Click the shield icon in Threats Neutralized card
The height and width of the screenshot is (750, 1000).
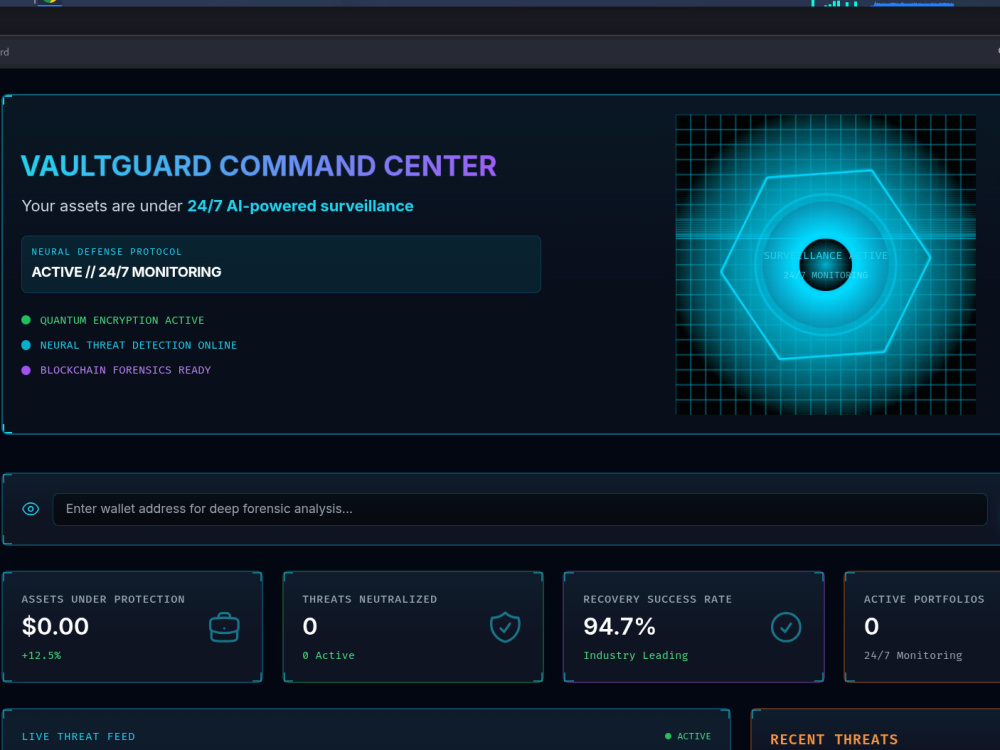click(505, 628)
